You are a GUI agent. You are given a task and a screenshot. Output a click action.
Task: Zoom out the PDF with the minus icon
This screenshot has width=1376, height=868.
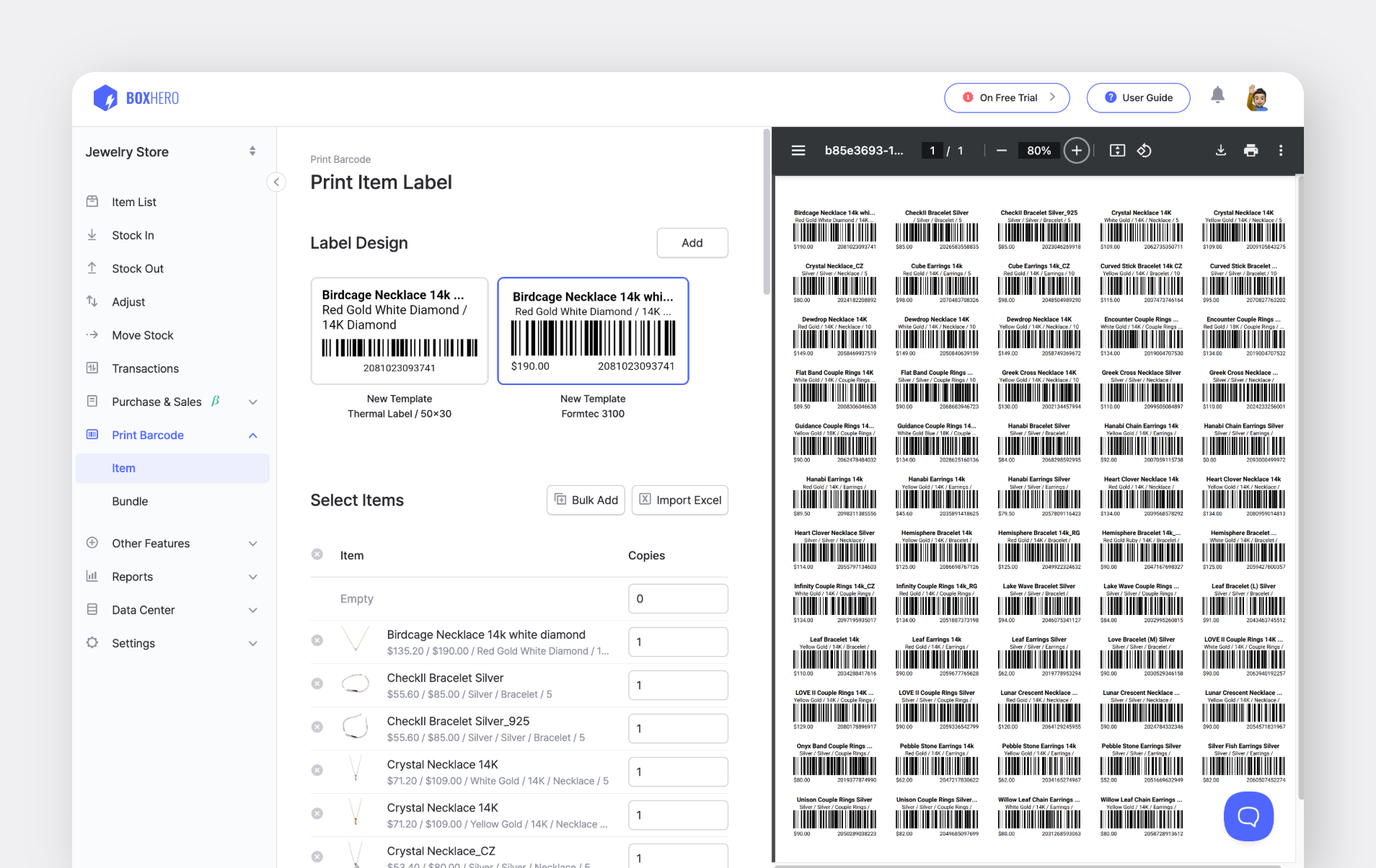click(1001, 150)
